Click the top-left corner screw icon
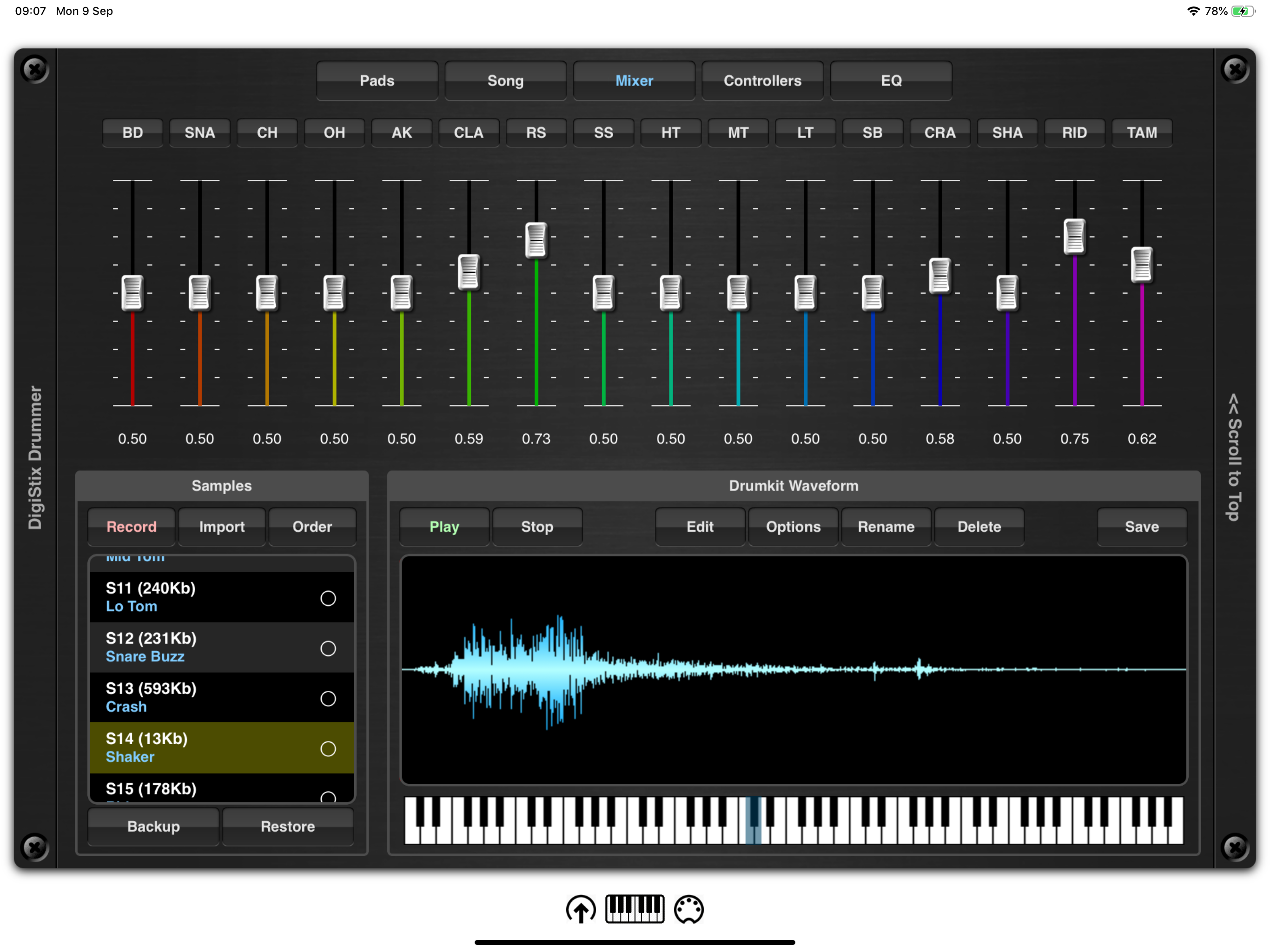Screen dimensions: 1270x952 click(34, 69)
